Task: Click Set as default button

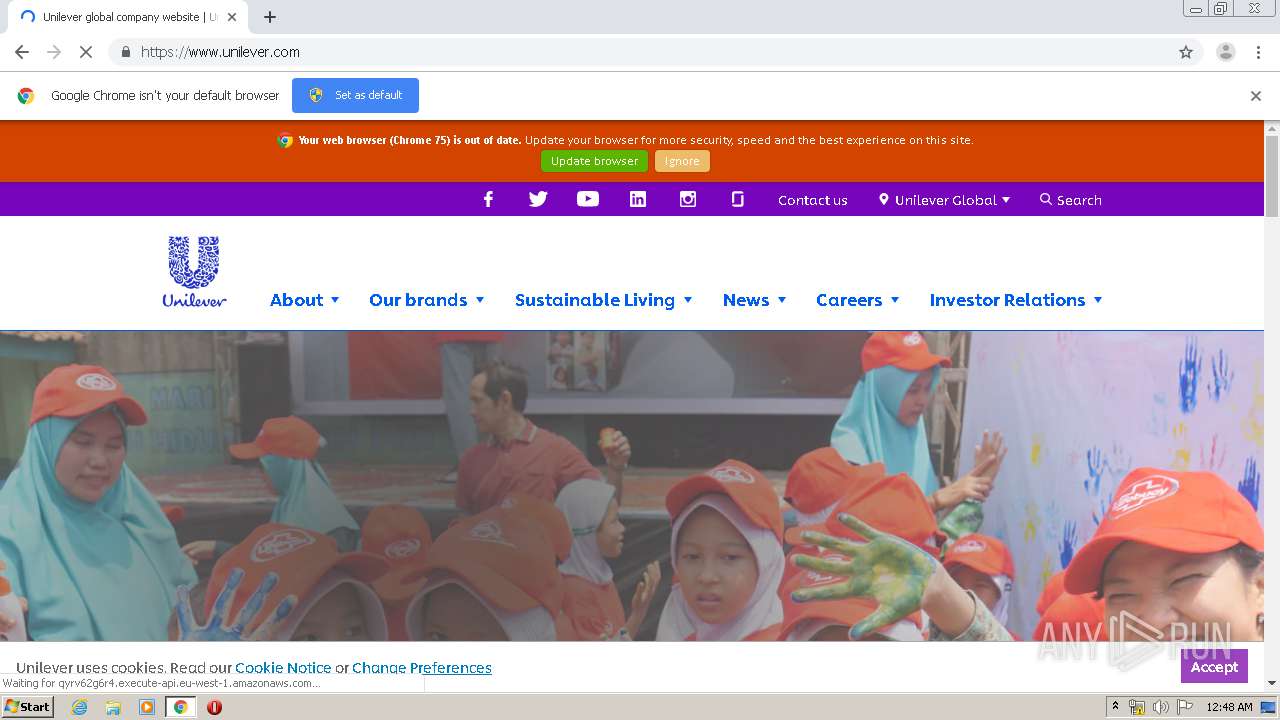Action: (x=355, y=95)
